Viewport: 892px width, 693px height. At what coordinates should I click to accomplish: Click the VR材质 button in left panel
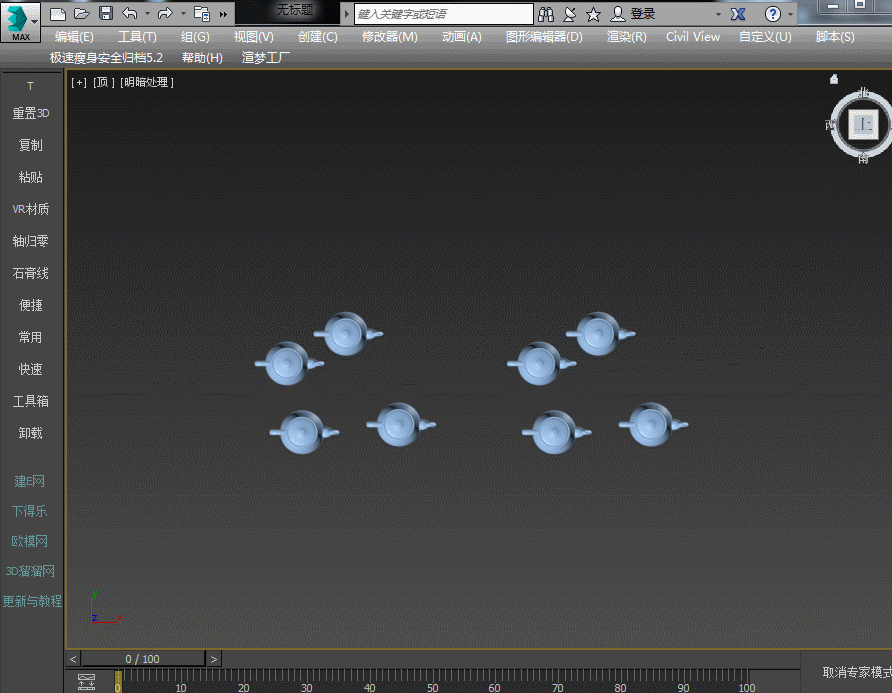click(30, 209)
